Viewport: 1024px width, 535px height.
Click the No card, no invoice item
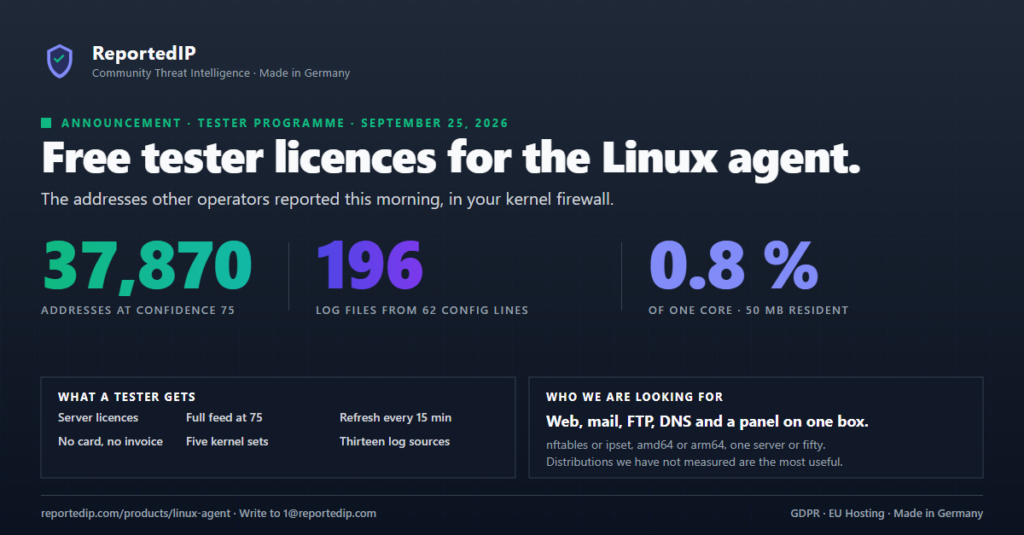coord(110,442)
